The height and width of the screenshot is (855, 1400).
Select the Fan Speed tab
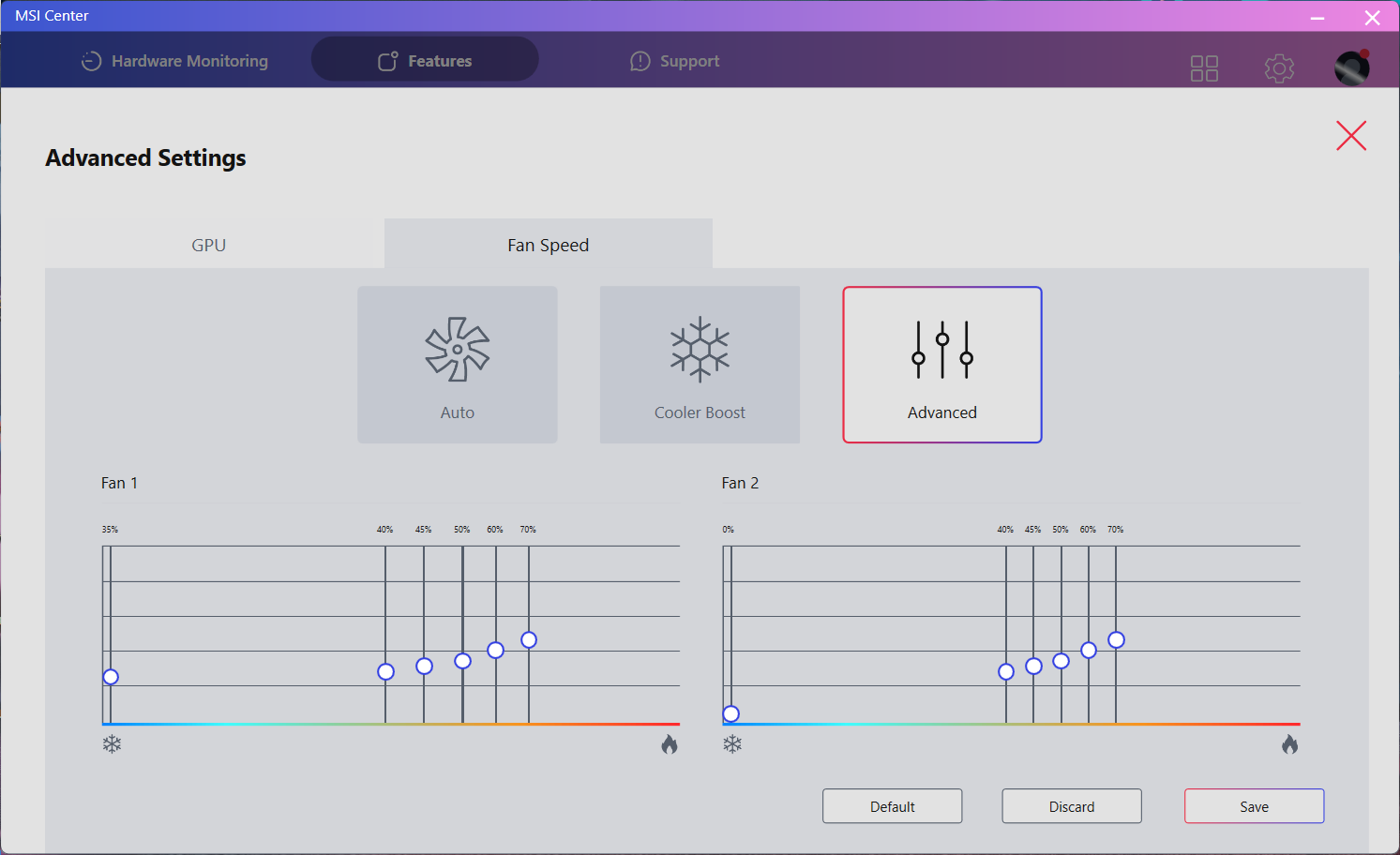coord(549,244)
